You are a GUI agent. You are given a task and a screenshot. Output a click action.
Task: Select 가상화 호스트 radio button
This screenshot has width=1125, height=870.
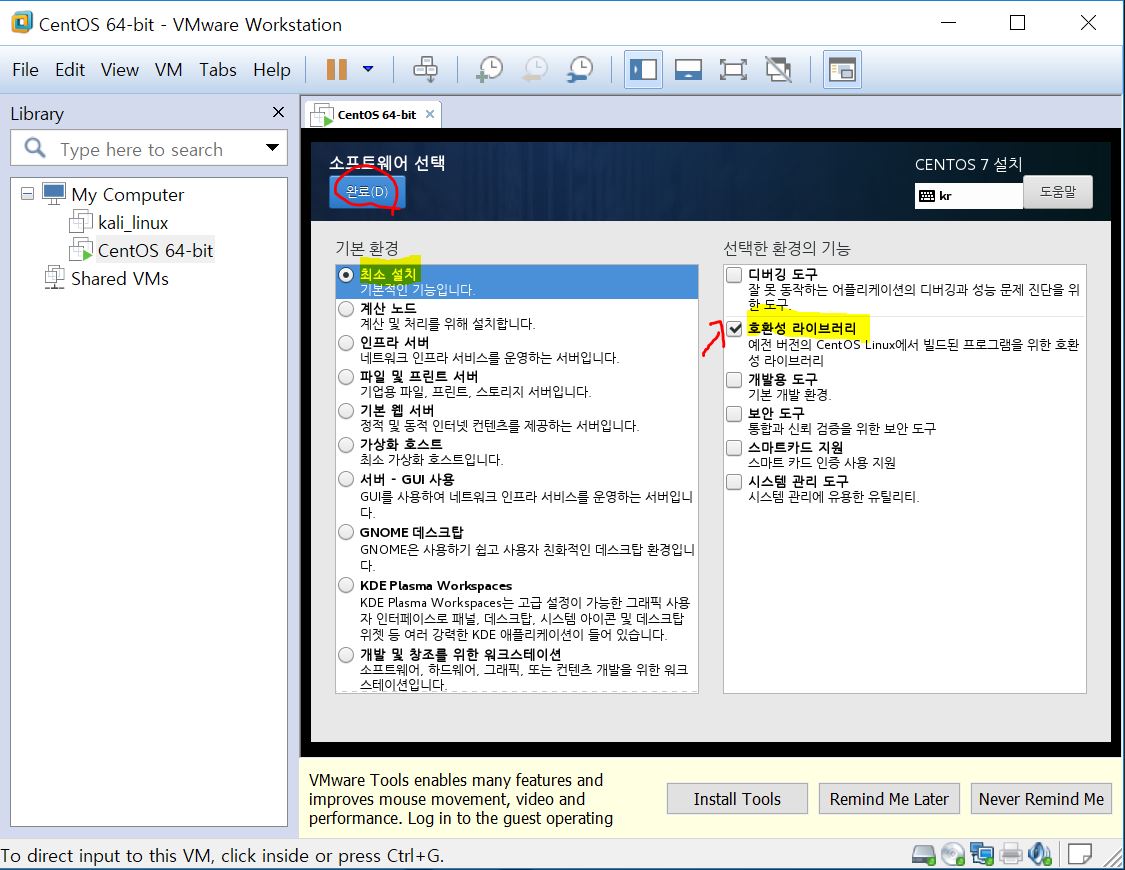(346, 445)
